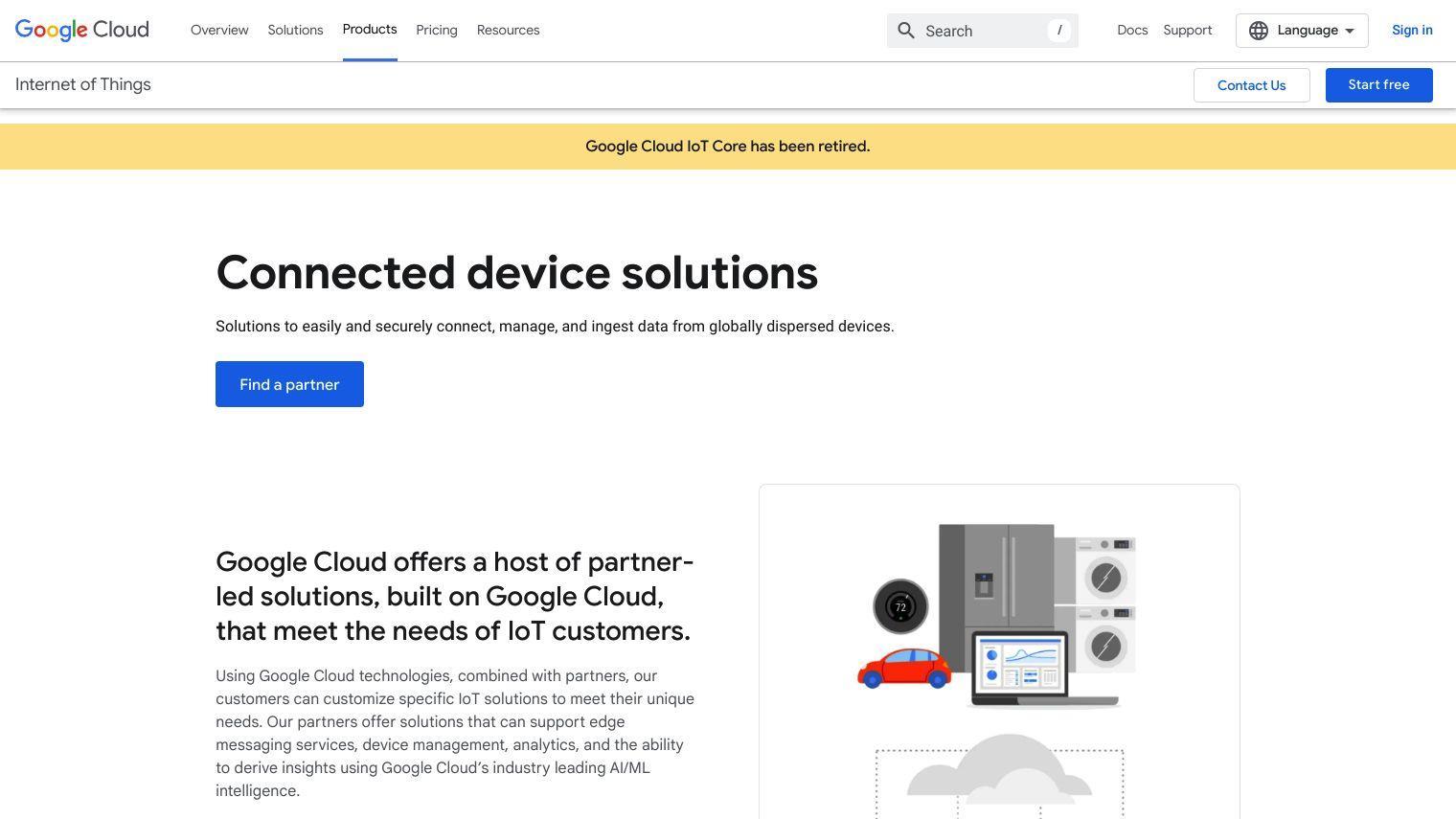This screenshot has width=1456, height=819.
Task: Click the search magnifier icon
Action: [x=906, y=31]
